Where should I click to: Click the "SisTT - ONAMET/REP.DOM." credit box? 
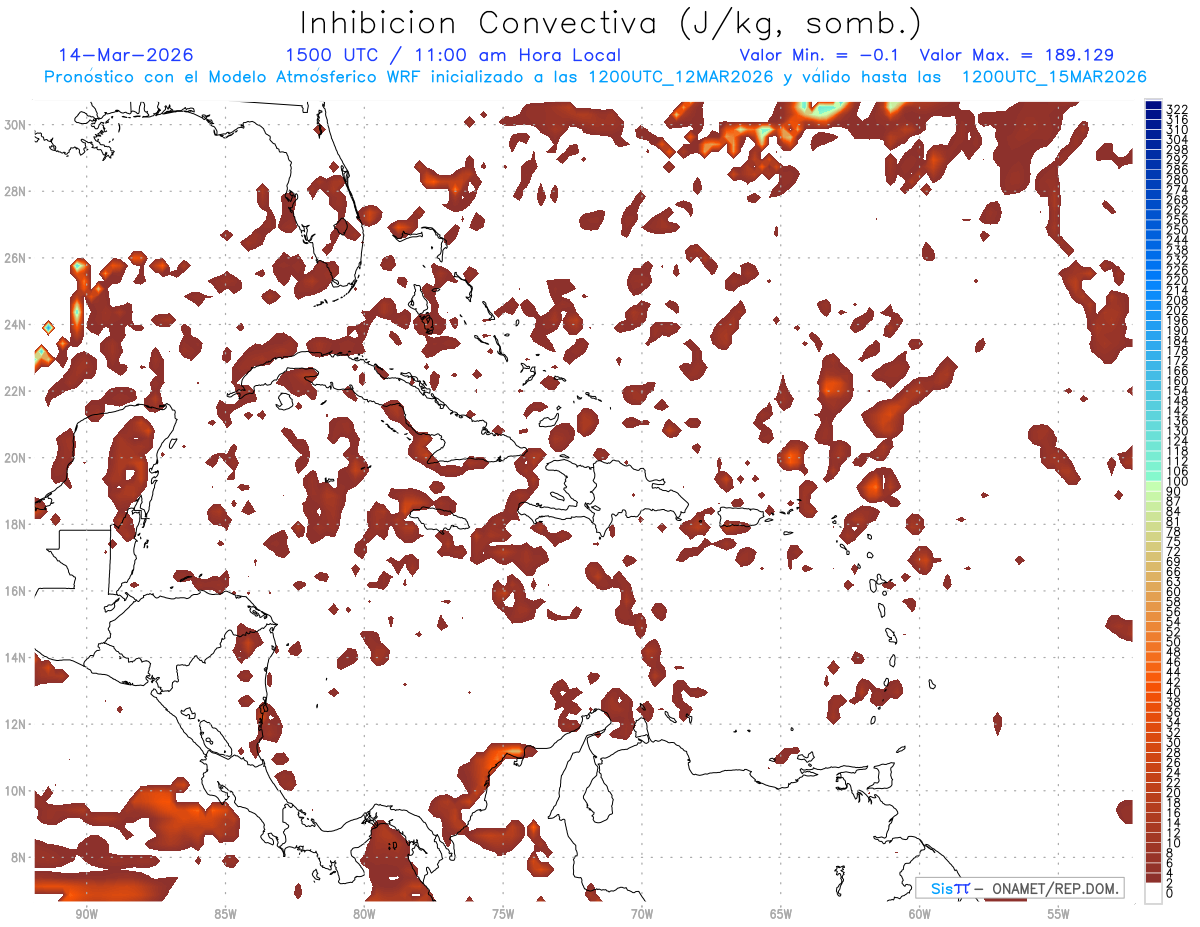tap(1020, 888)
